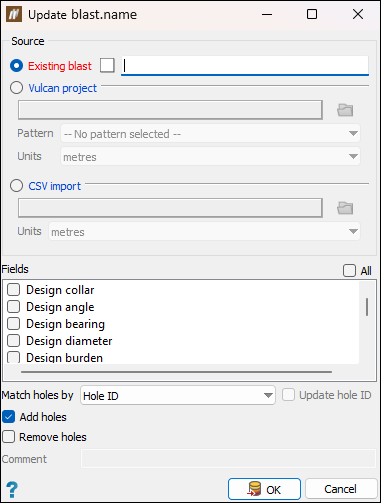
Task: Open the Match holes by dropdown
Action: [178, 396]
